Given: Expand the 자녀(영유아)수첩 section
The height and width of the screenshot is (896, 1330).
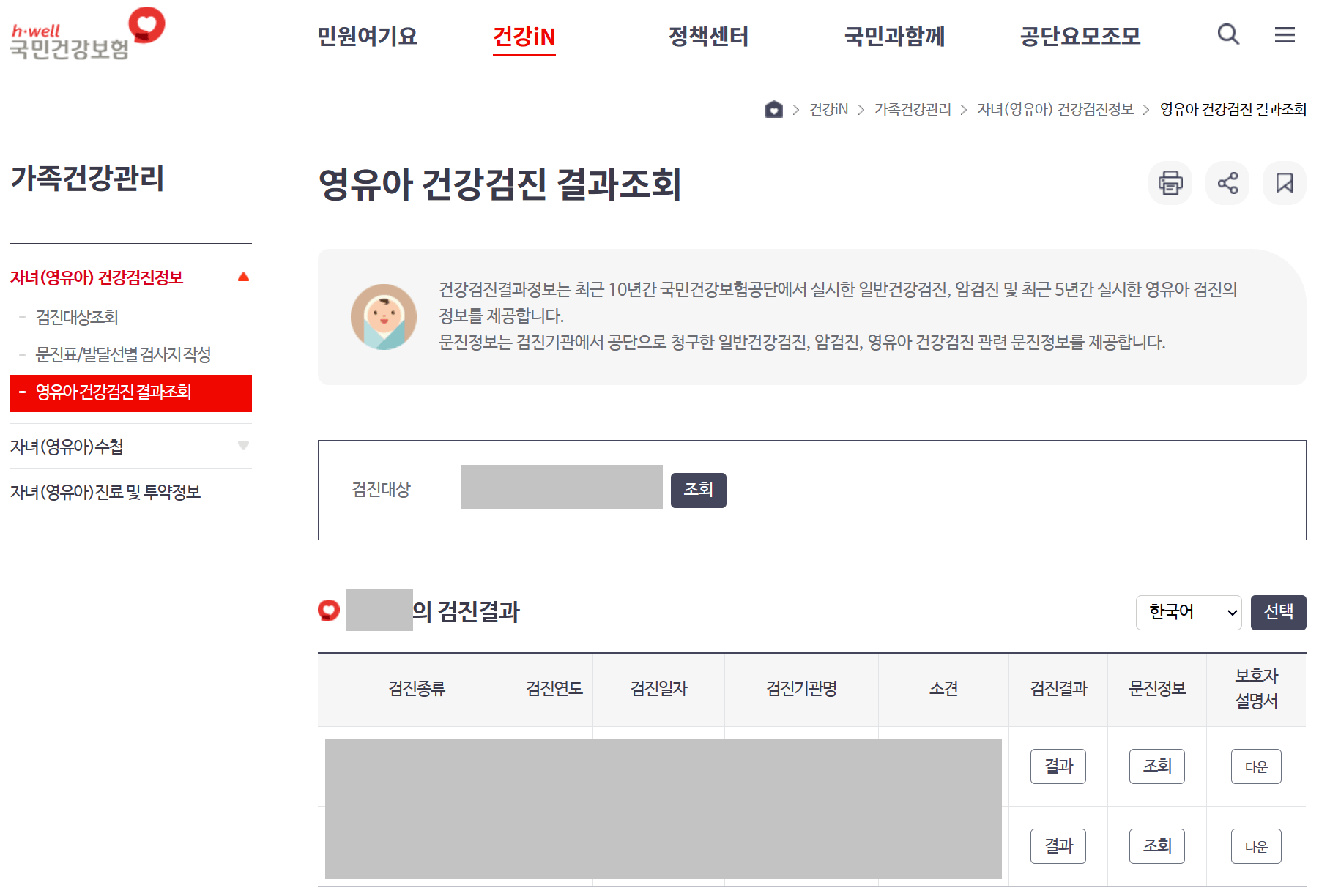Looking at the screenshot, I should coord(244,447).
